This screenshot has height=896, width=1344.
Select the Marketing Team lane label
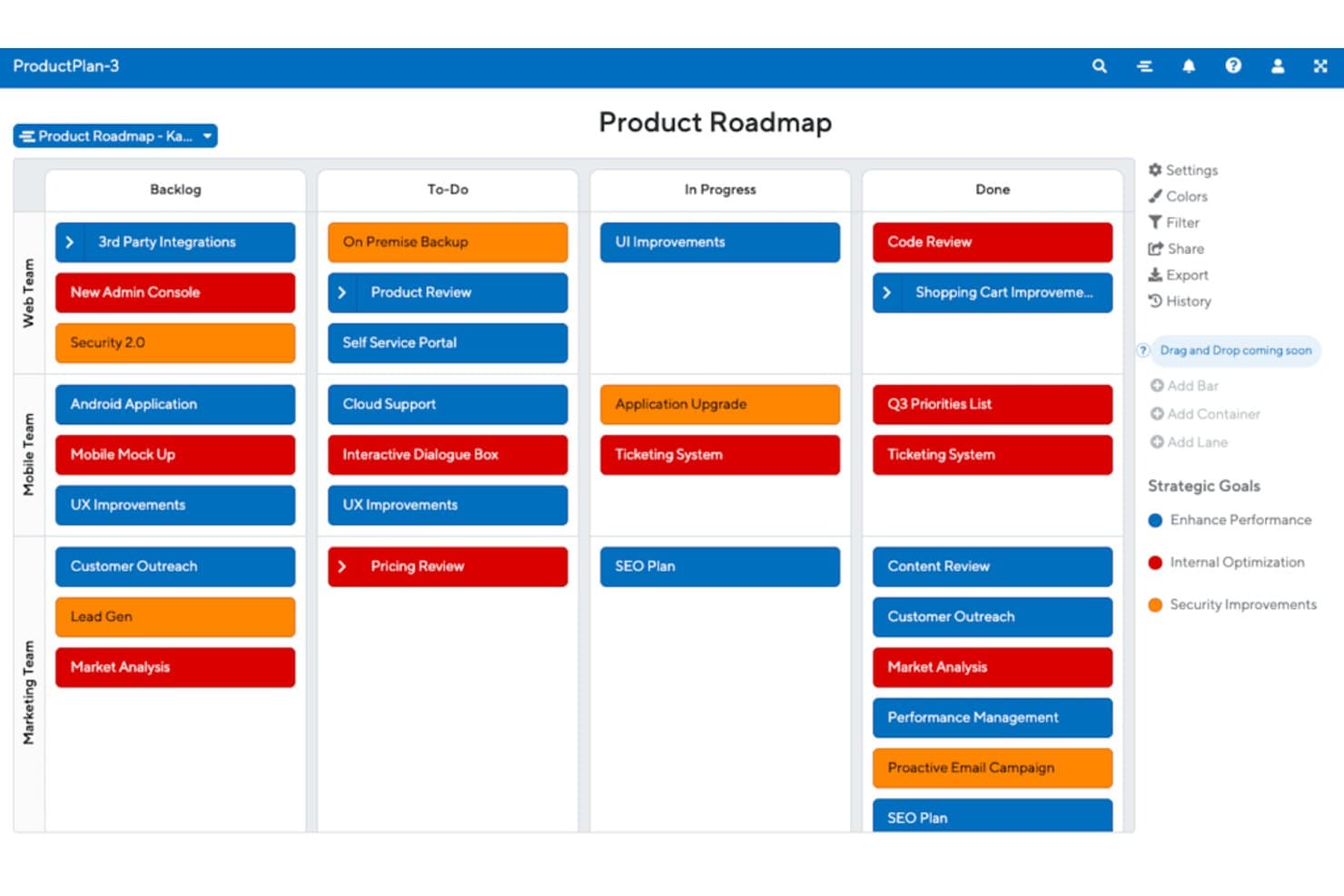pos(29,693)
